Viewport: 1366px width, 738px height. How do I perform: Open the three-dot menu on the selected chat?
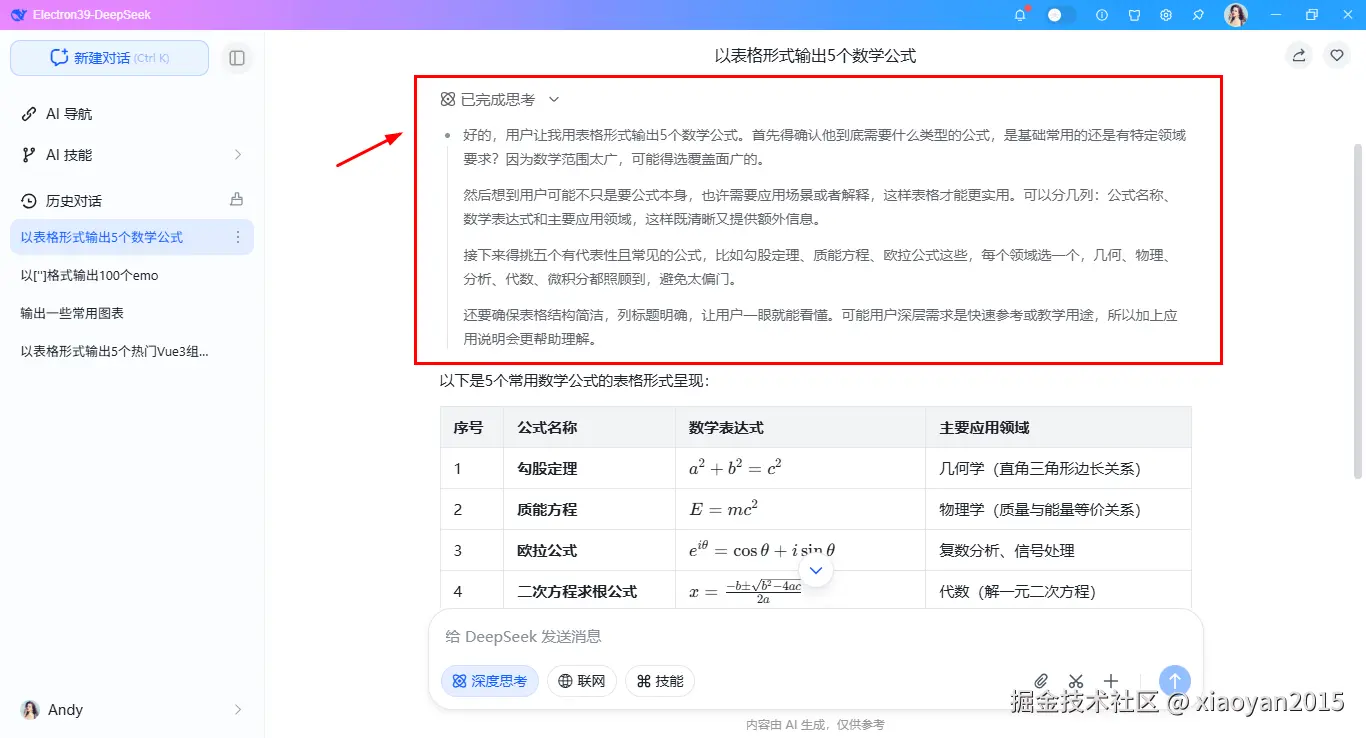click(x=238, y=237)
